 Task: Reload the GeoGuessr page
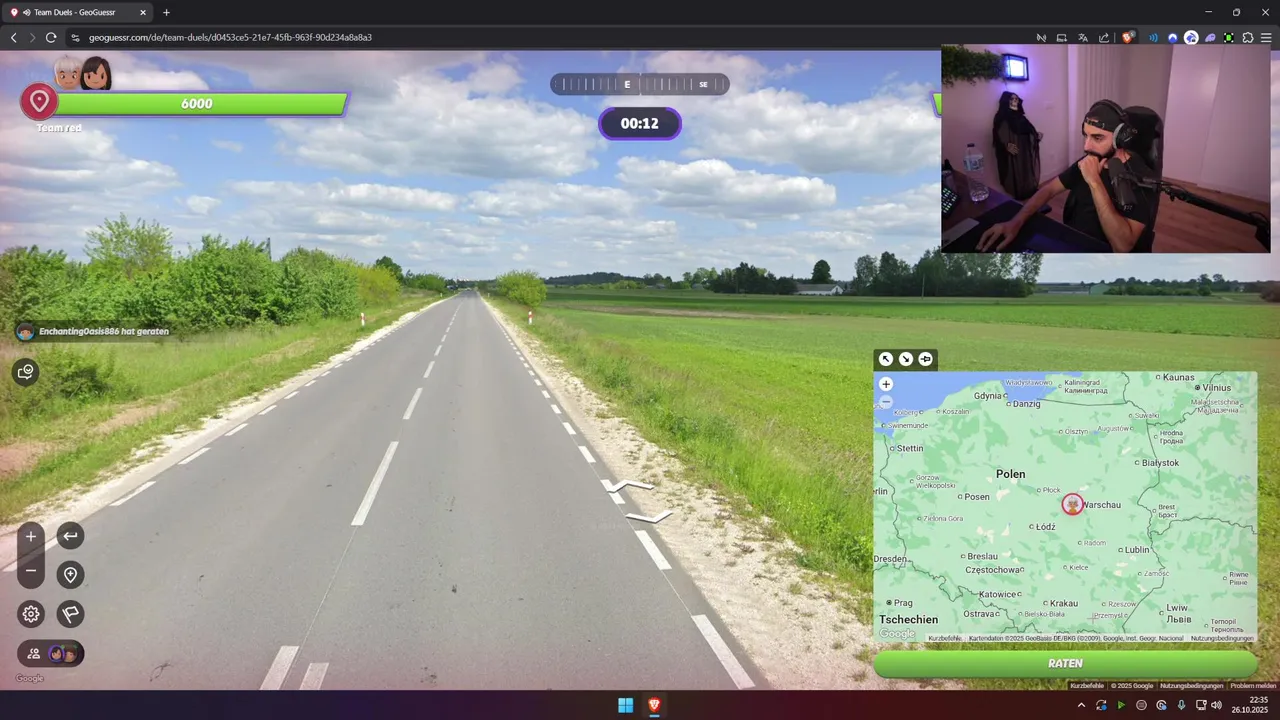point(51,37)
